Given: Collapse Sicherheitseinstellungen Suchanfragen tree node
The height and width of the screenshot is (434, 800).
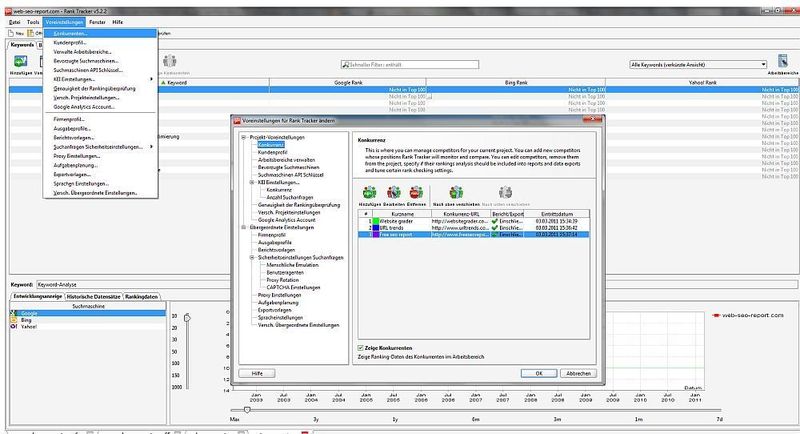Looking at the screenshot, I should [x=252, y=258].
